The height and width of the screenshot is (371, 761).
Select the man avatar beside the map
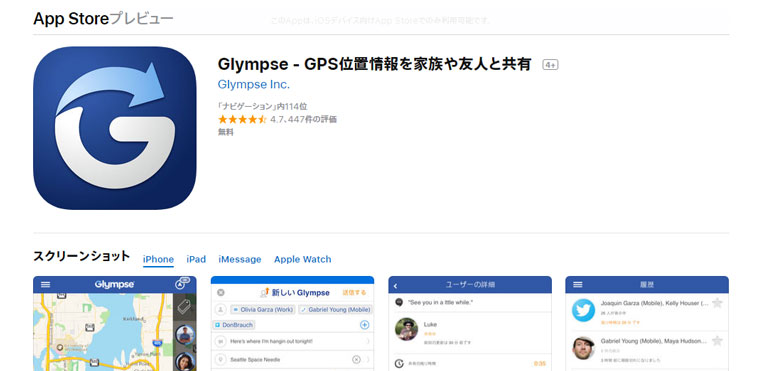click(185, 335)
